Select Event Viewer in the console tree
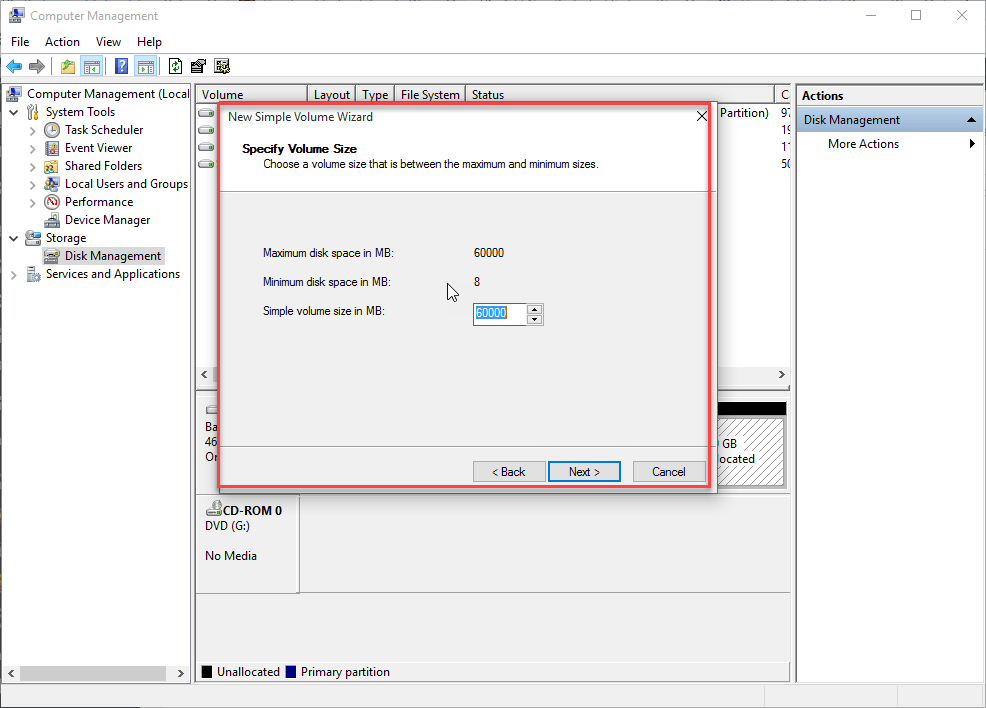Image resolution: width=986 pixels, height=708 pixels. point(98,148)
